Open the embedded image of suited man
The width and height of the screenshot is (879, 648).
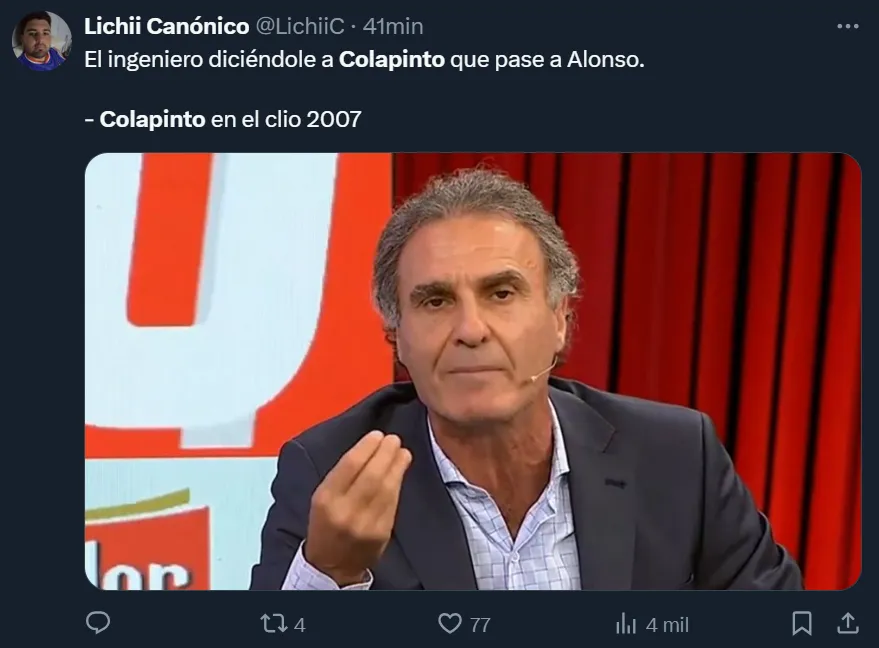click(x=473, y=371)
